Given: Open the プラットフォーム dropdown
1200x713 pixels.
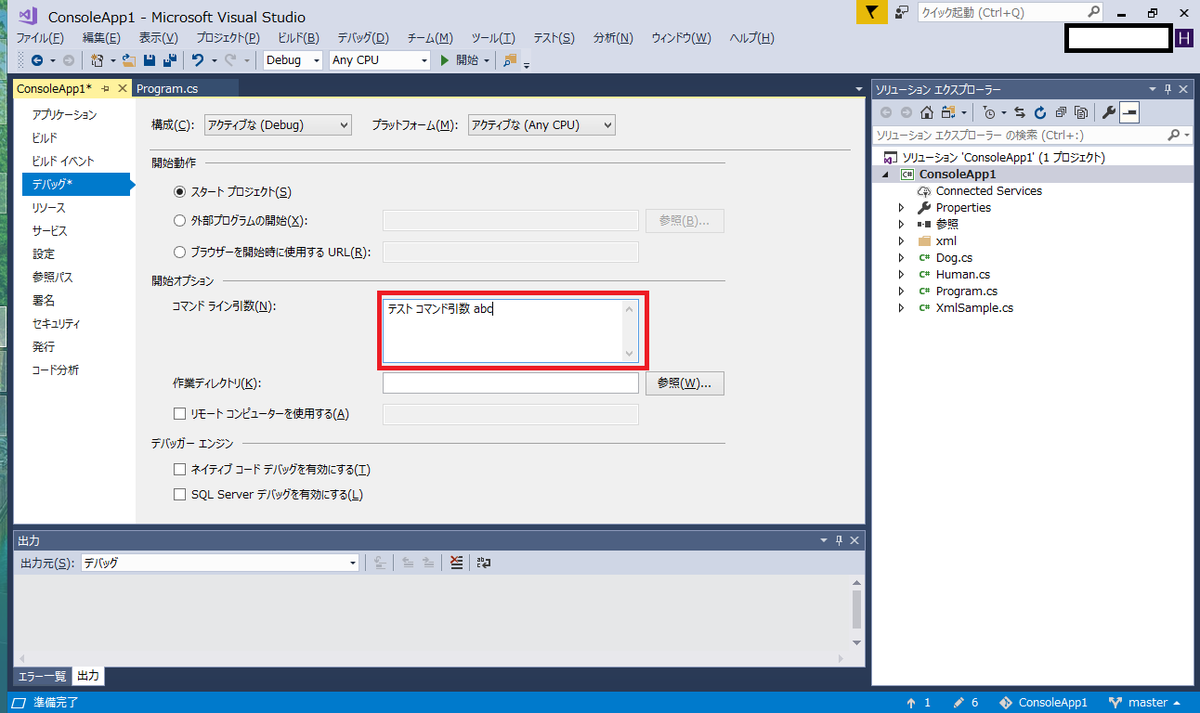Looking at the screenshot, I should pyautogui.click(x=540, y=125).
